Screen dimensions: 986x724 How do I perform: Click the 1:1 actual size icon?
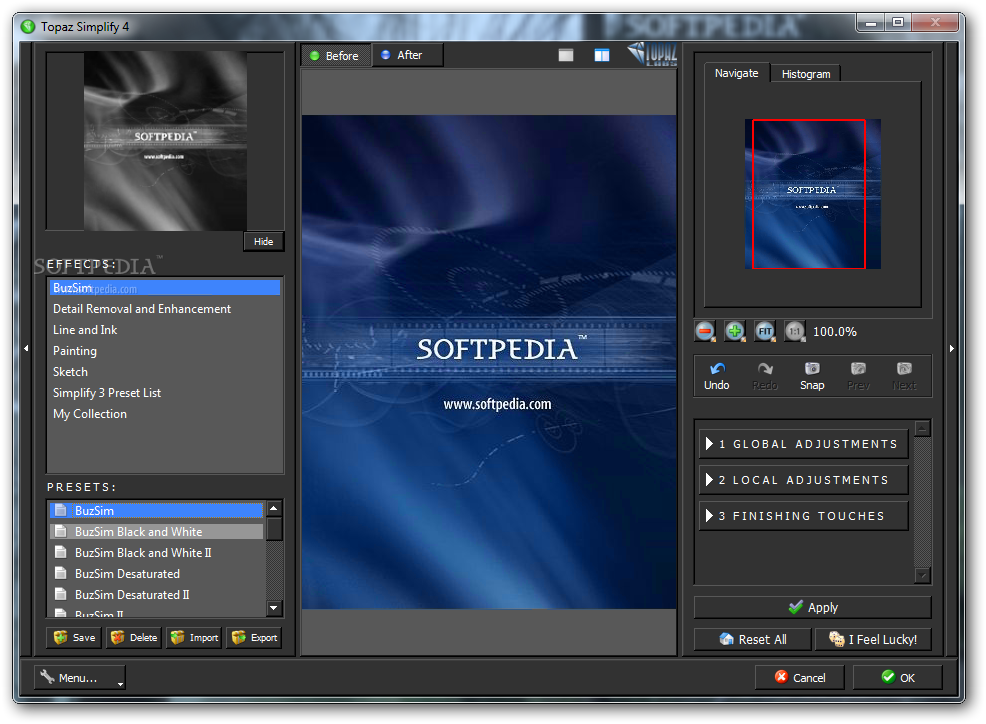point(794,331)
